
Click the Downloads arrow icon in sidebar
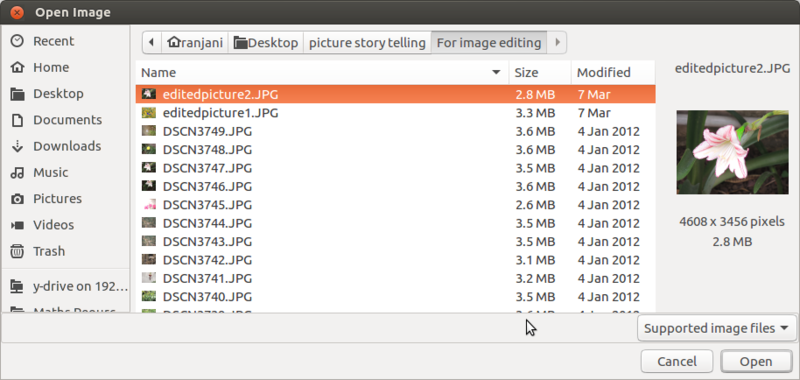click(17, 146)
